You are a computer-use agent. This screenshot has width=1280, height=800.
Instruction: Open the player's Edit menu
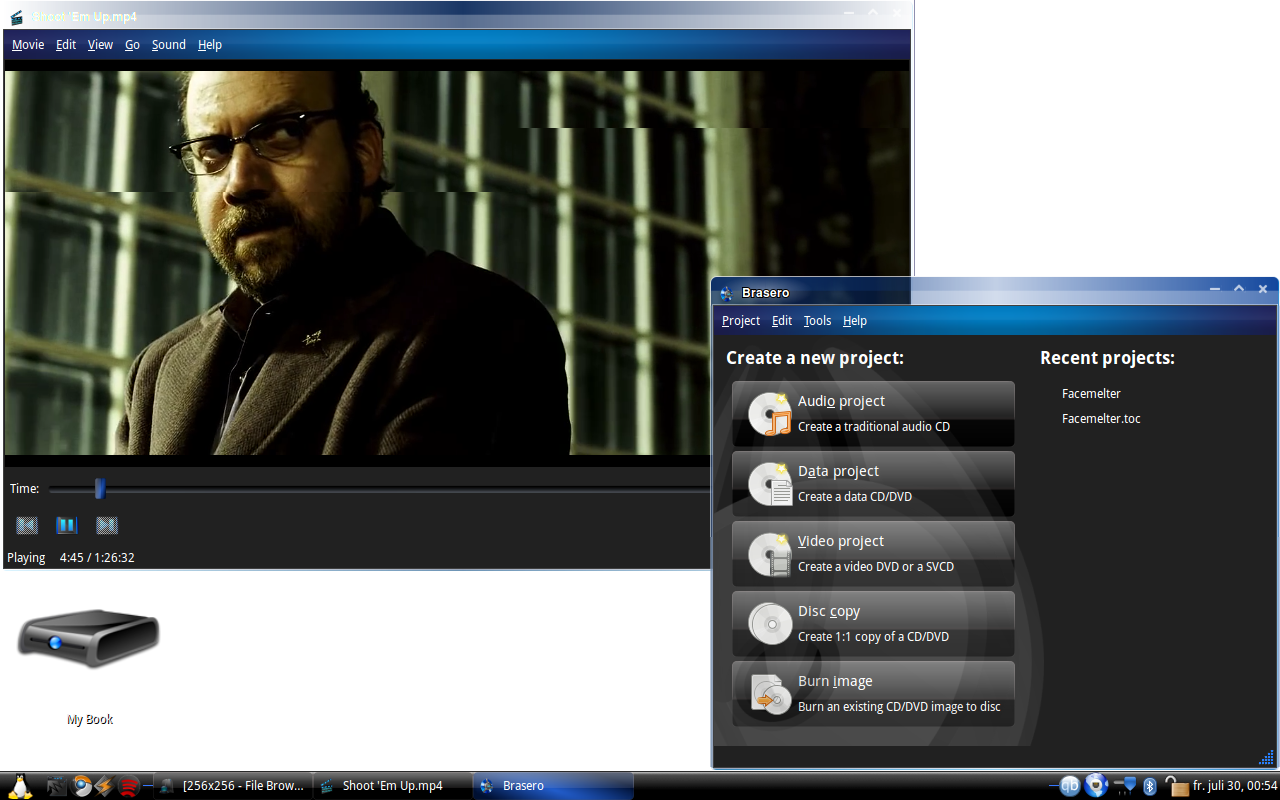(66, 45)
